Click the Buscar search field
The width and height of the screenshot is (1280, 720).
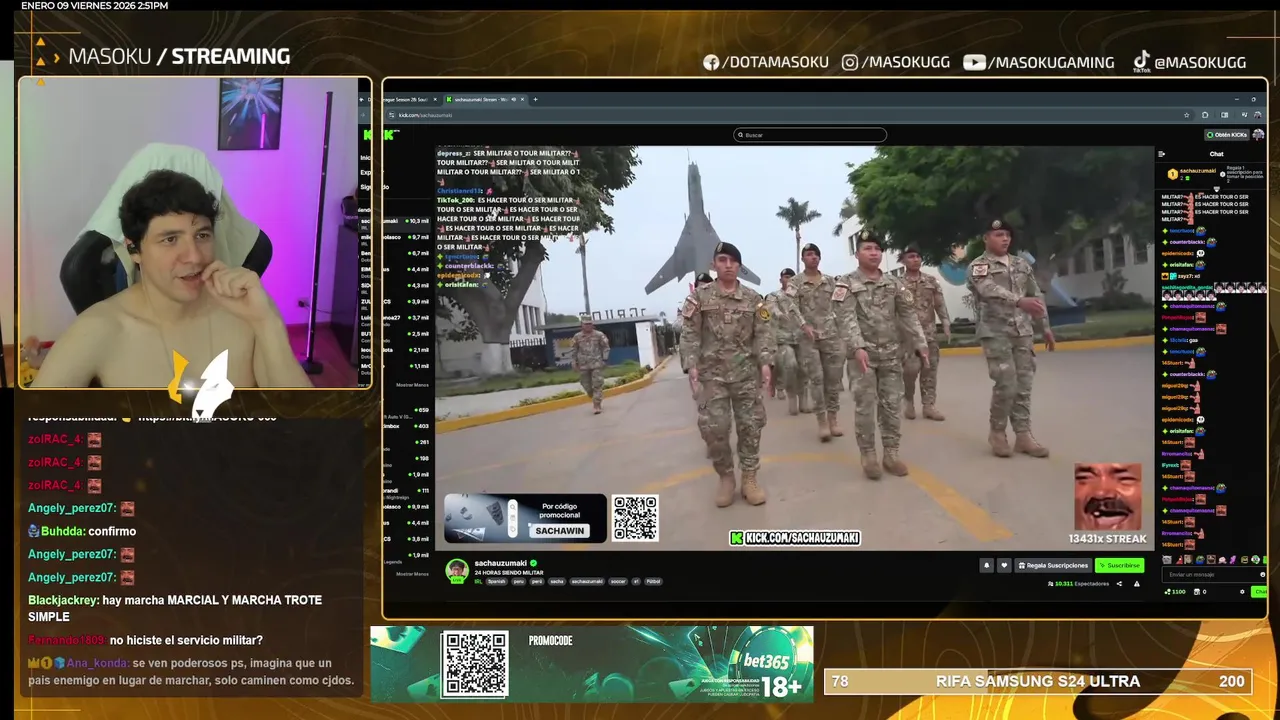pos(810,135)
